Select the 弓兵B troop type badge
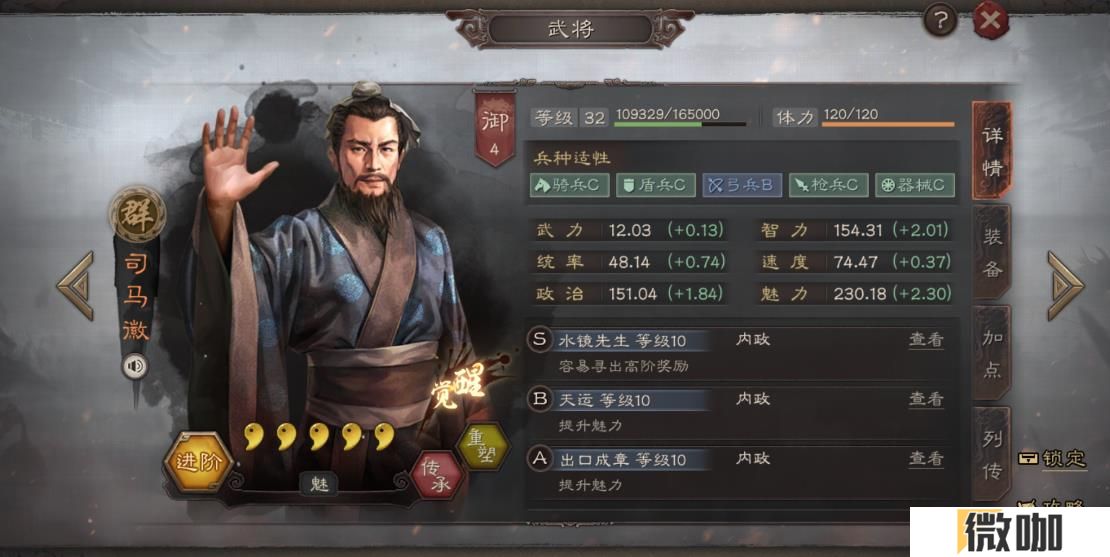1110x557 pixels. (742, 185)
